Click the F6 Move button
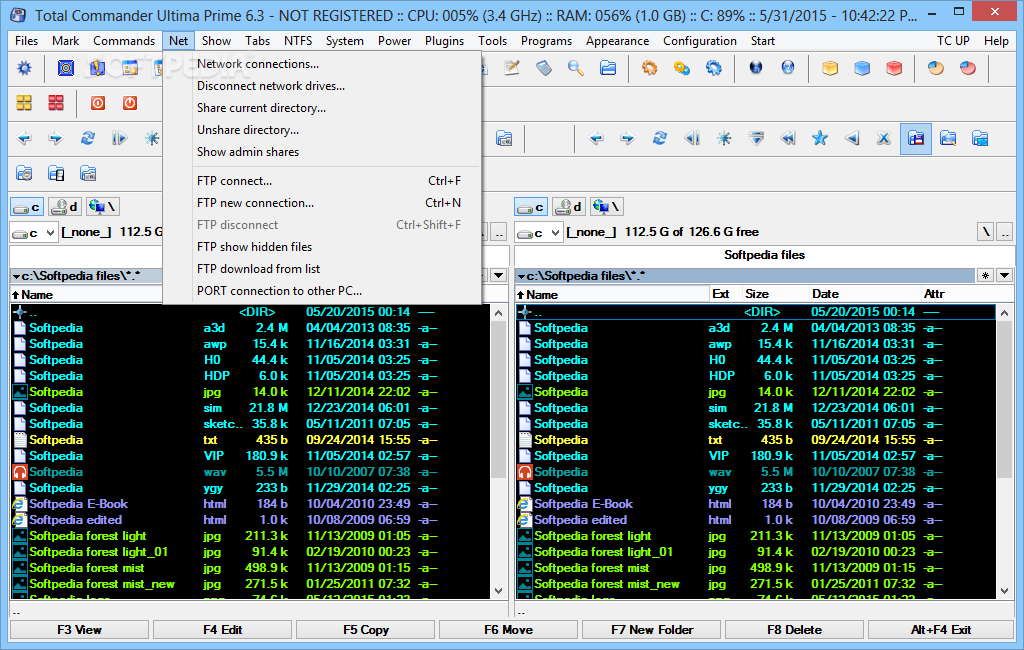 tap(508, 630)
